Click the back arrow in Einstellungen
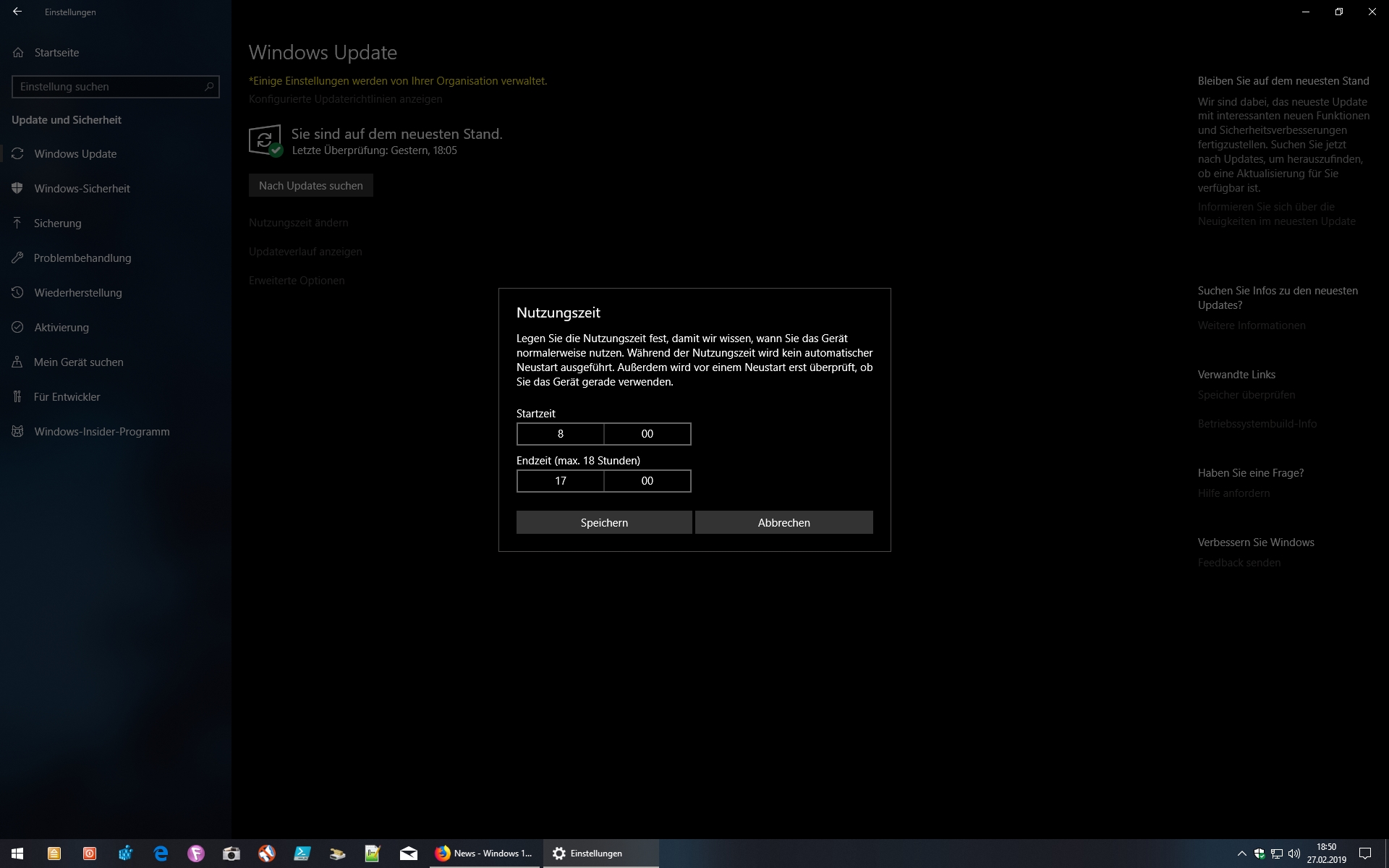Viewport: 1389px width, 868px height. point(17,12)
